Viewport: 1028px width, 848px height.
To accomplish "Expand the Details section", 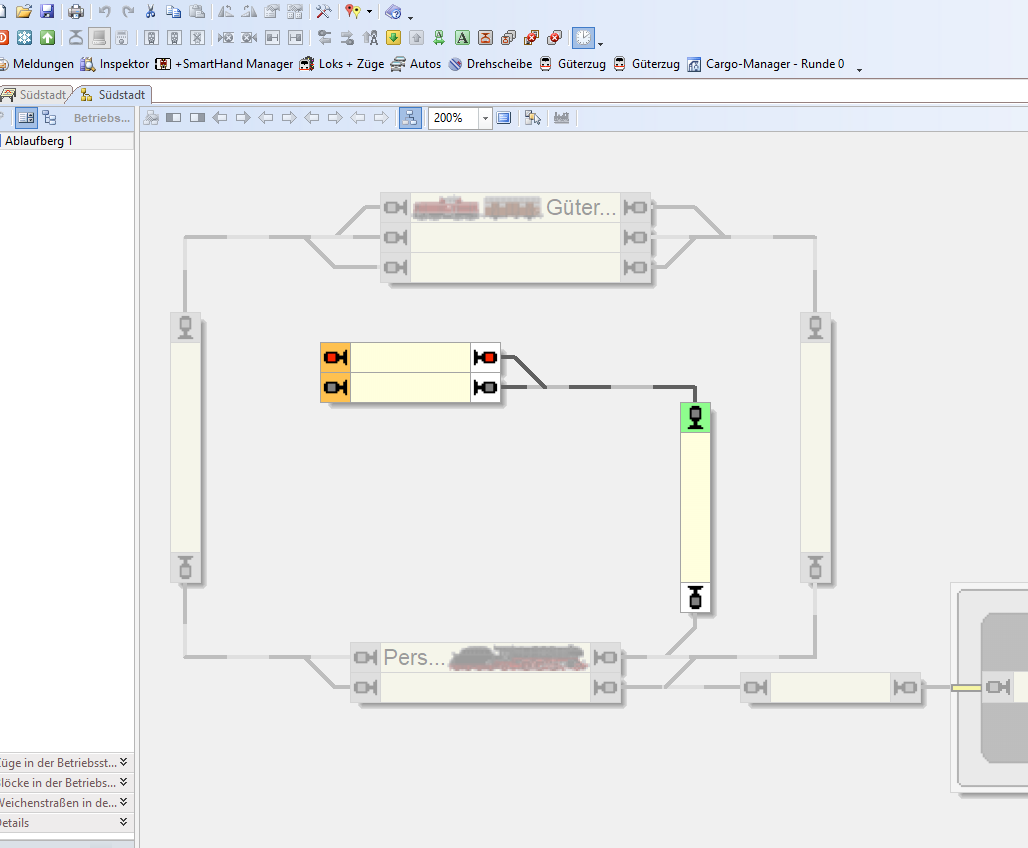I will pos(123,822).
